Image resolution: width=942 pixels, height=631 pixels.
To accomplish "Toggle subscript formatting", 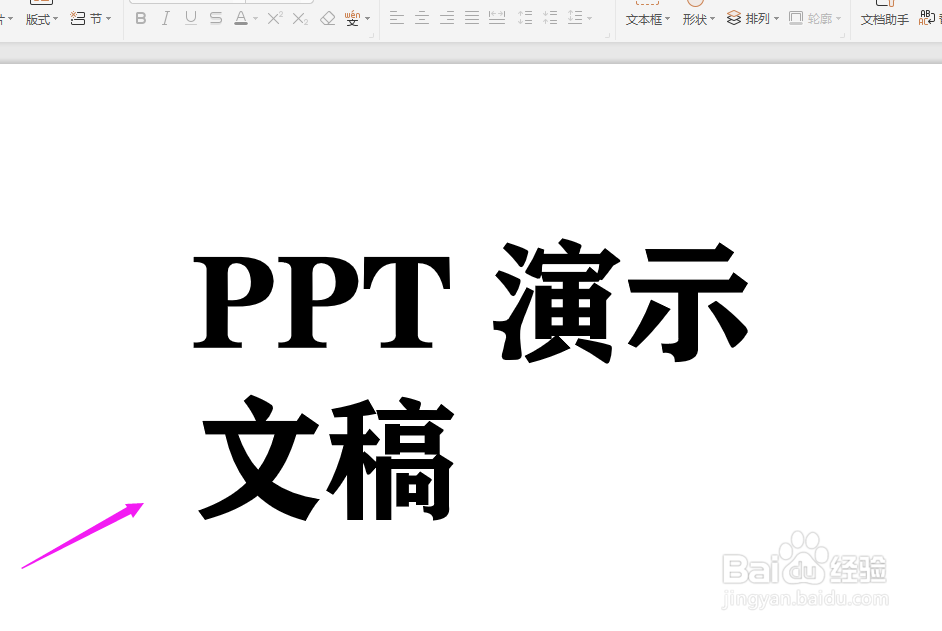I will click(x=299, y=17).
